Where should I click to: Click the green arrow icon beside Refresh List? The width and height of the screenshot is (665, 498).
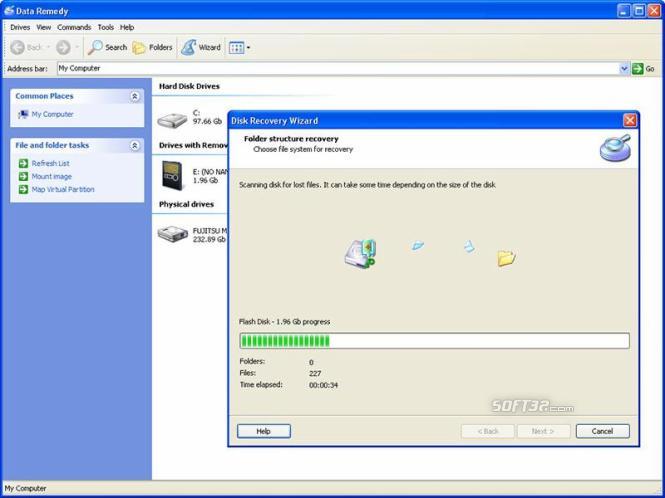click(x=23, y=163)
